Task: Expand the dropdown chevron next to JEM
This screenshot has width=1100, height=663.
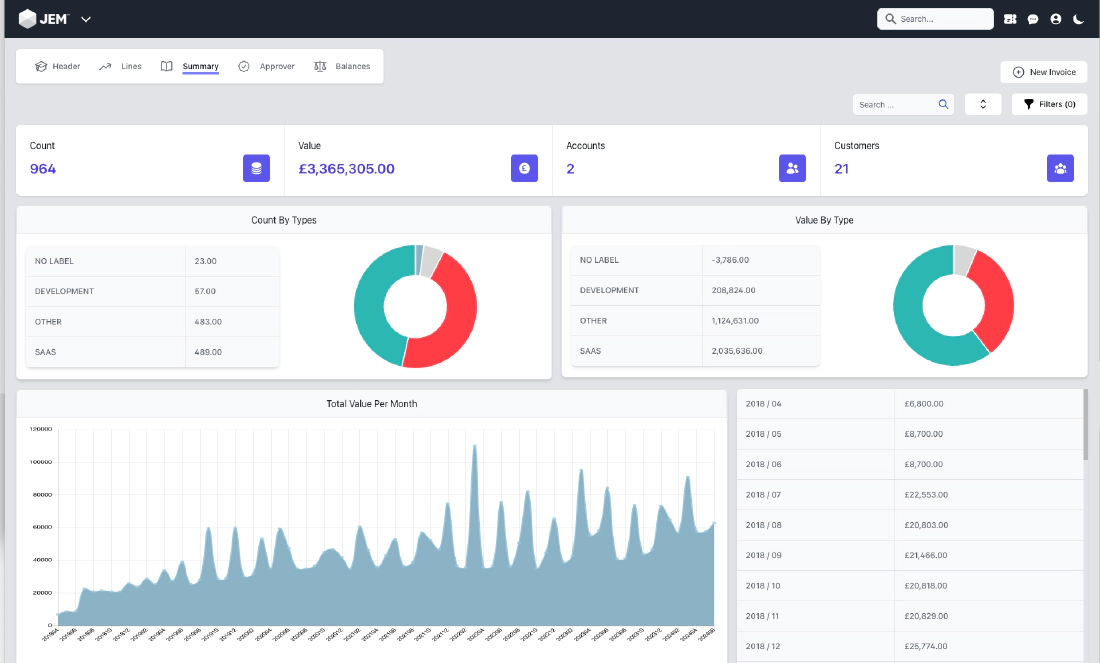Action: [x=86, y=19]
